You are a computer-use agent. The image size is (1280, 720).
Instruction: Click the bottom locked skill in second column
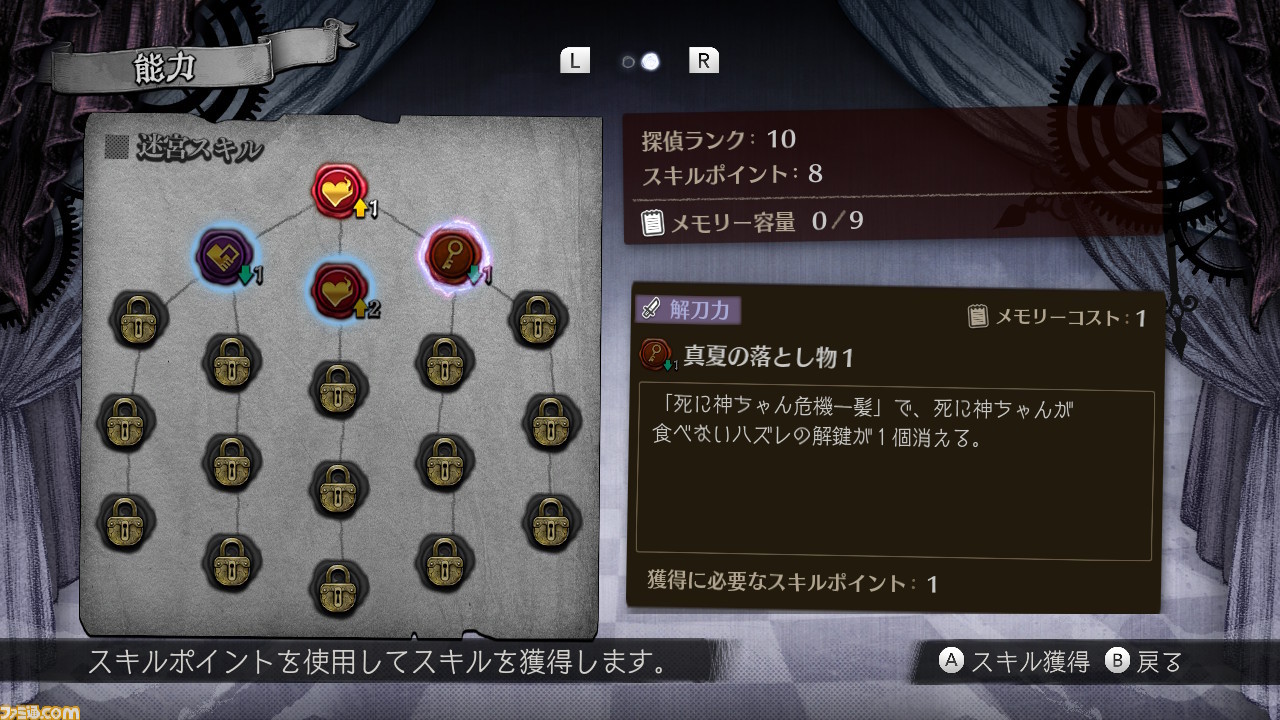coord(233,562)
